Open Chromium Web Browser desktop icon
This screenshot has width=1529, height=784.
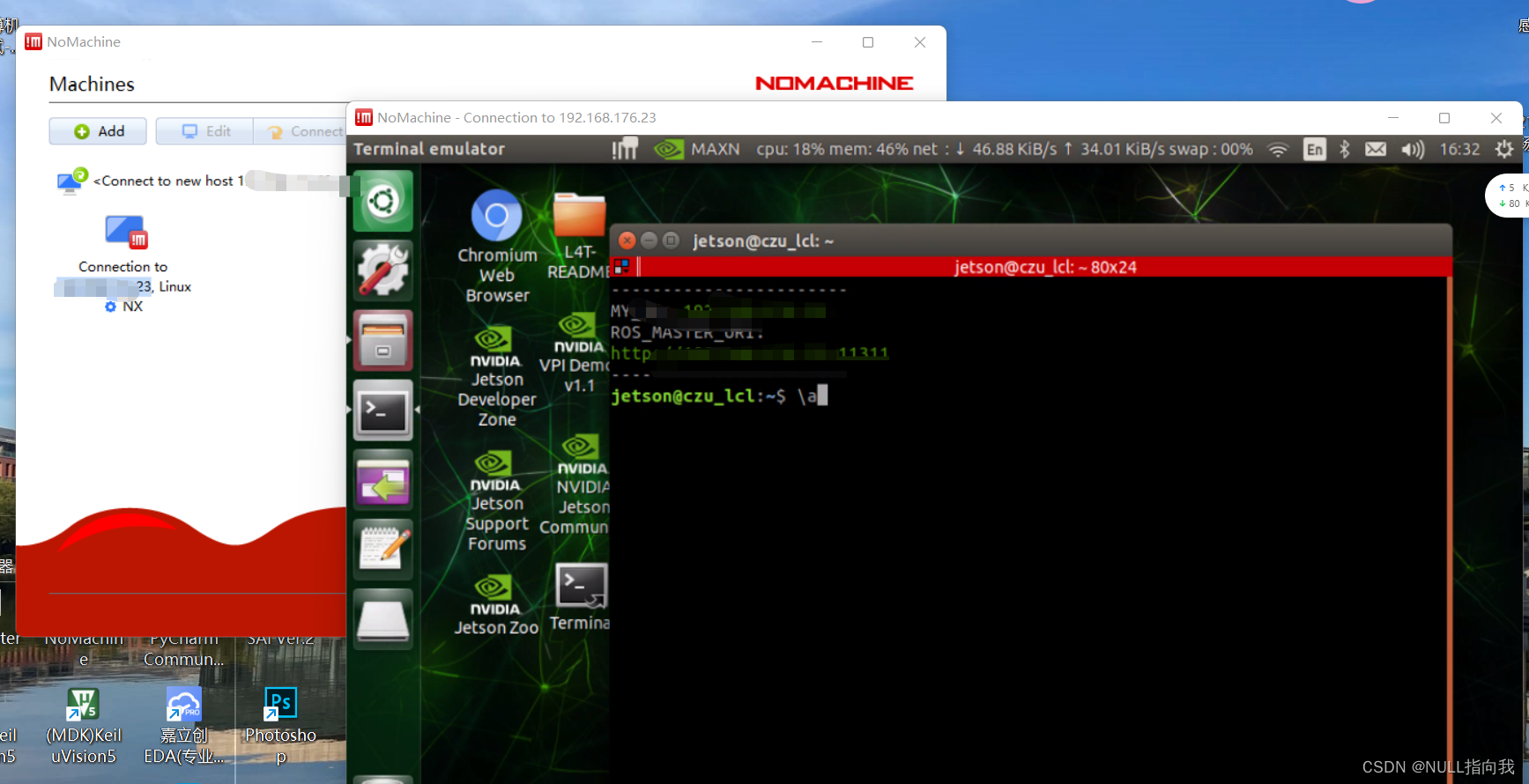[497, 247]
